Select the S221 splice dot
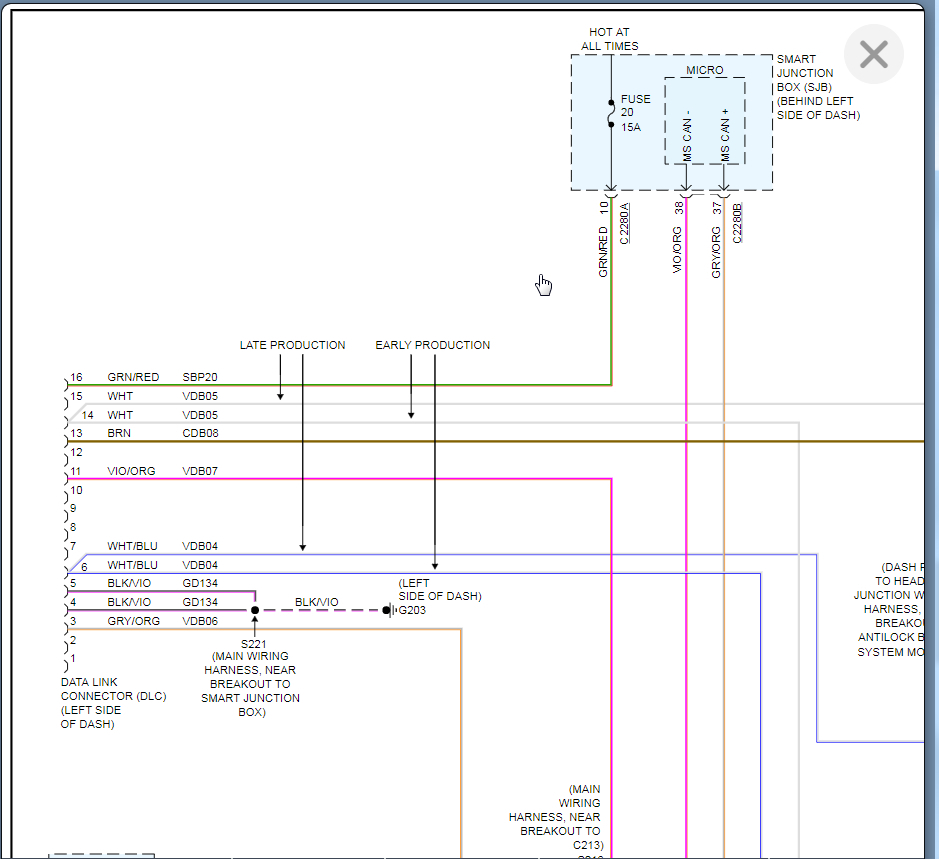Image resolution: width=939 pixels, height=859 pixels. coord(255,609)
